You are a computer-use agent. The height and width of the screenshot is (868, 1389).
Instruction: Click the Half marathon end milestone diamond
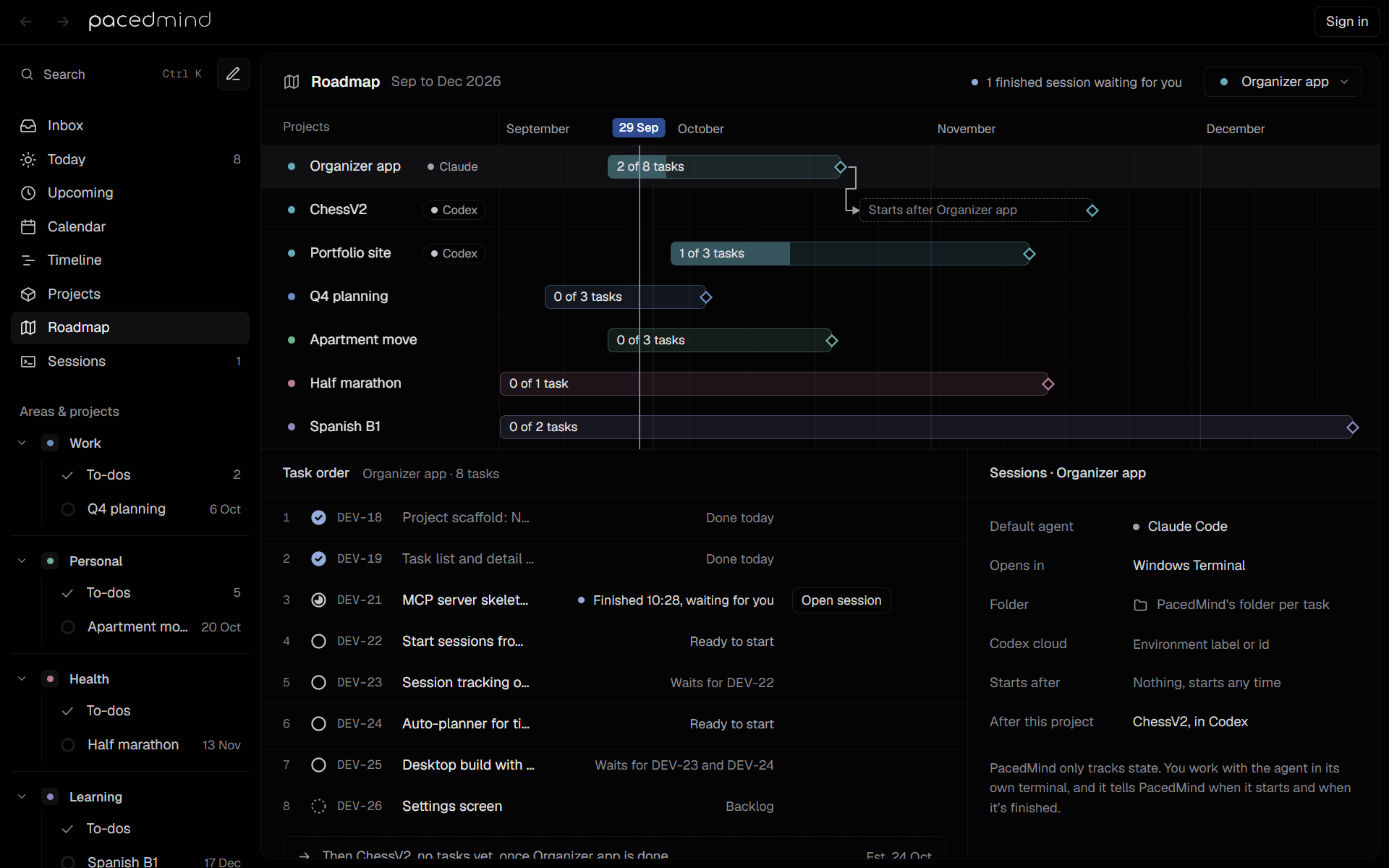point(1048,384)
